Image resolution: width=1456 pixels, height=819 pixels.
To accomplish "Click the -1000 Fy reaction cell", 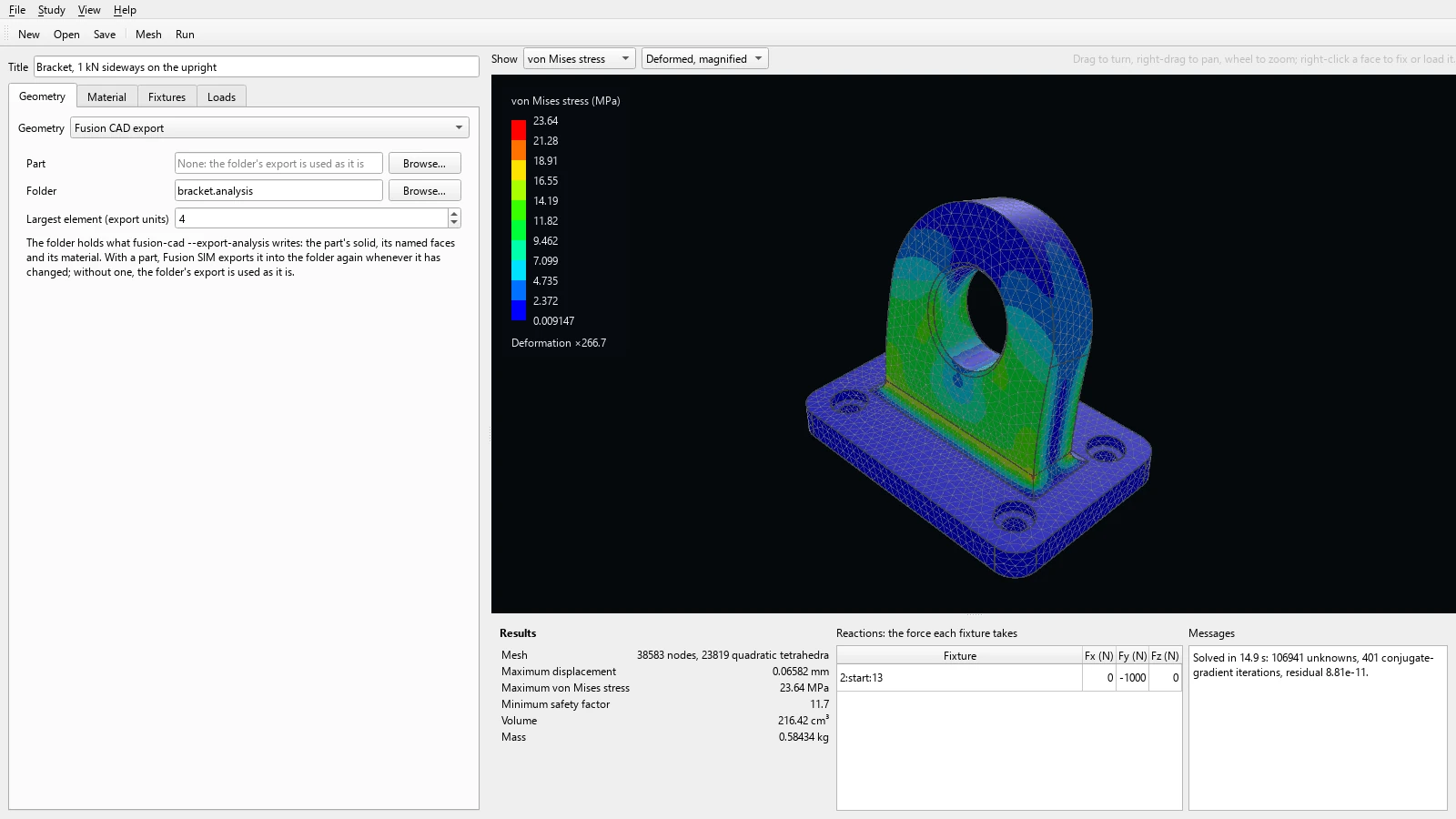I will tap(1132, 678).
